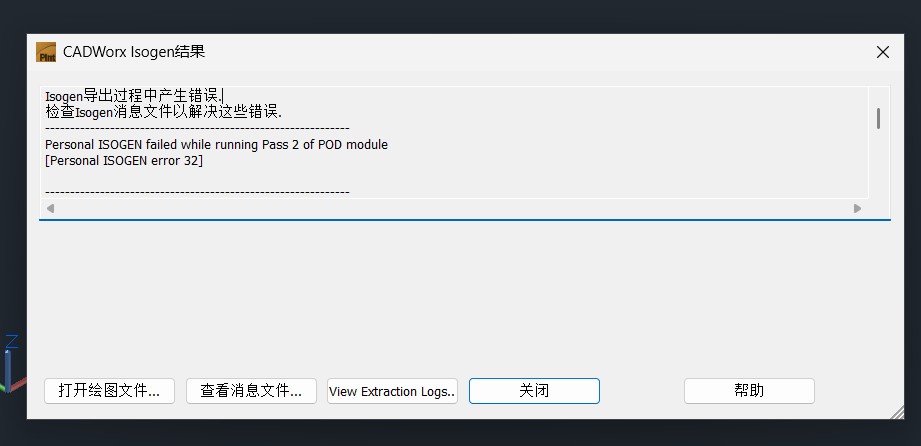Click the "[Personal ISOGEN error 32]" line
This screenshot has width=921, height=446.
(124, 160)
